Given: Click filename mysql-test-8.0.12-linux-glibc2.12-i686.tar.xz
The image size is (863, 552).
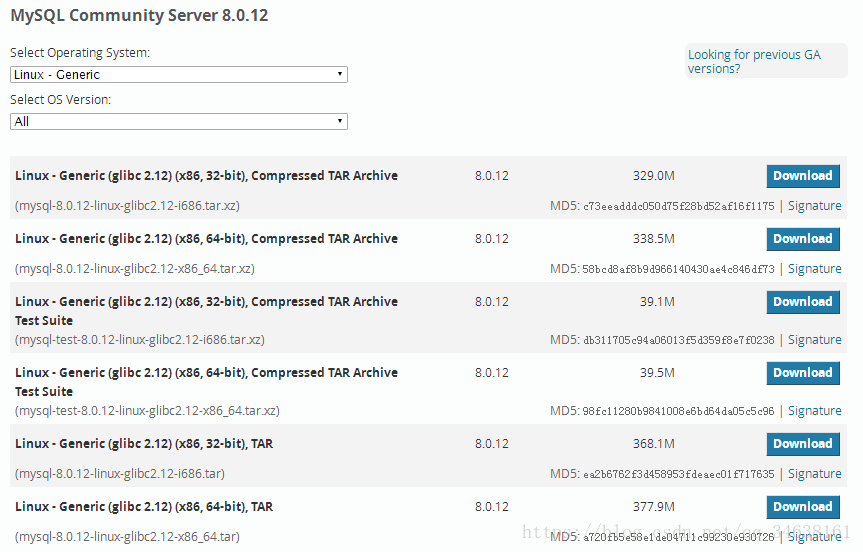Looking at the screenshot, I should click(140, 340).
